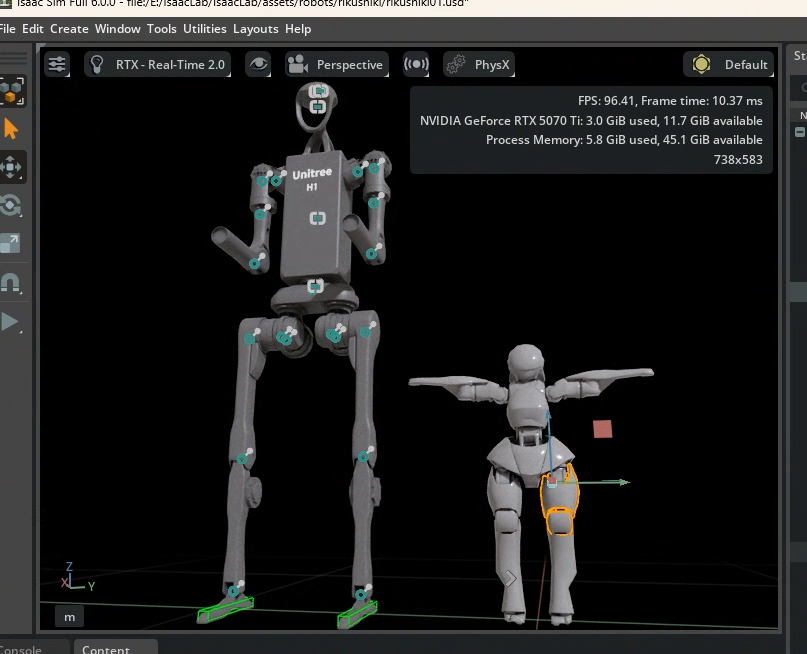The image size is (807, 654).
Task: Select the Move tool
Action: [11, 167]
